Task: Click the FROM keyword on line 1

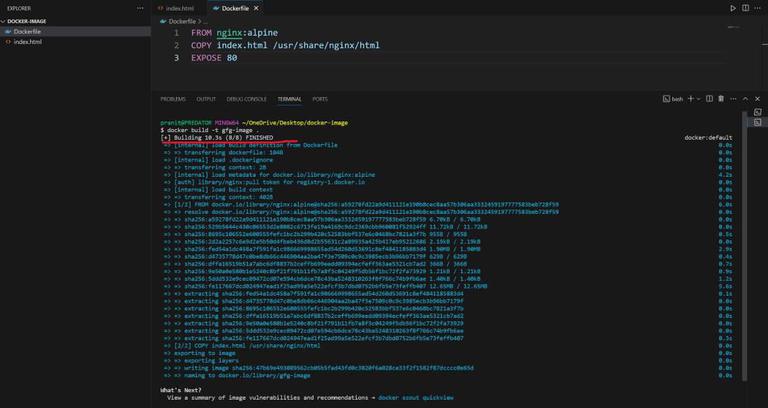Action: pyautogui.click(x=201, y=33)
